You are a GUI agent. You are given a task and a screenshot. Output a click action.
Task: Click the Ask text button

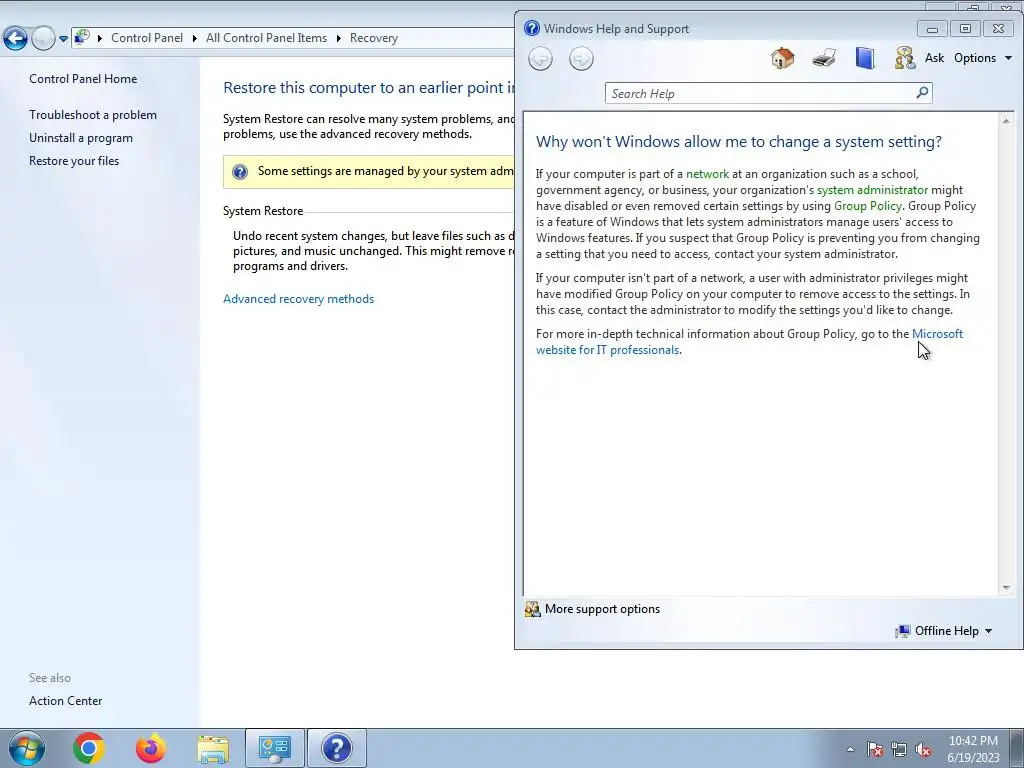[934, 58]
